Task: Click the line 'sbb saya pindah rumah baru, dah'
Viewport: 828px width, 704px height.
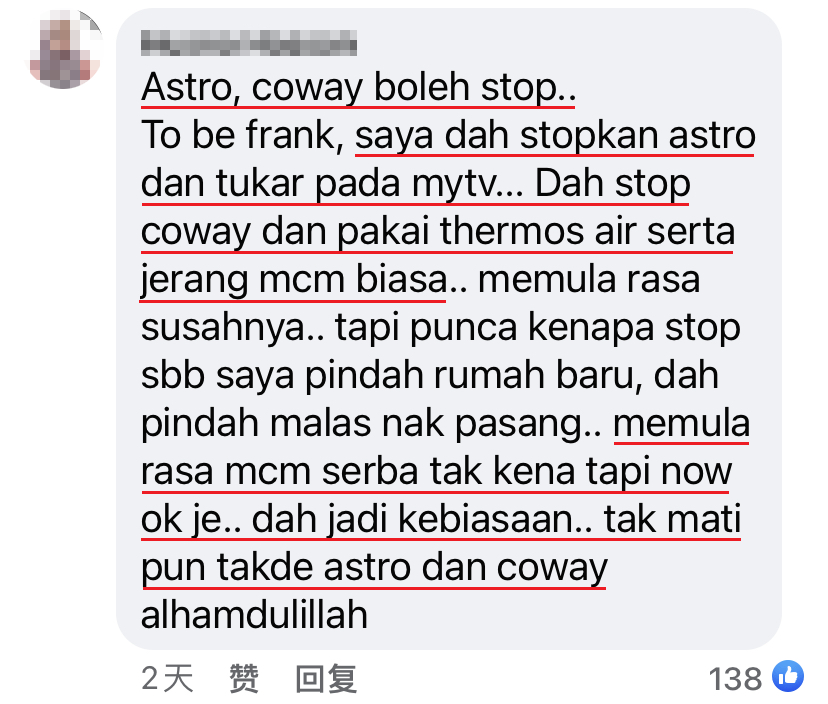Action: pos(430,376)
